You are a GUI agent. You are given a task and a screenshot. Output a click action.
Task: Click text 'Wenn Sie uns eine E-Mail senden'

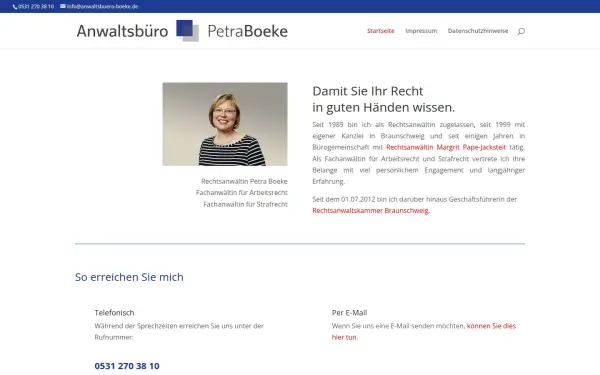[x=384, y=326]
